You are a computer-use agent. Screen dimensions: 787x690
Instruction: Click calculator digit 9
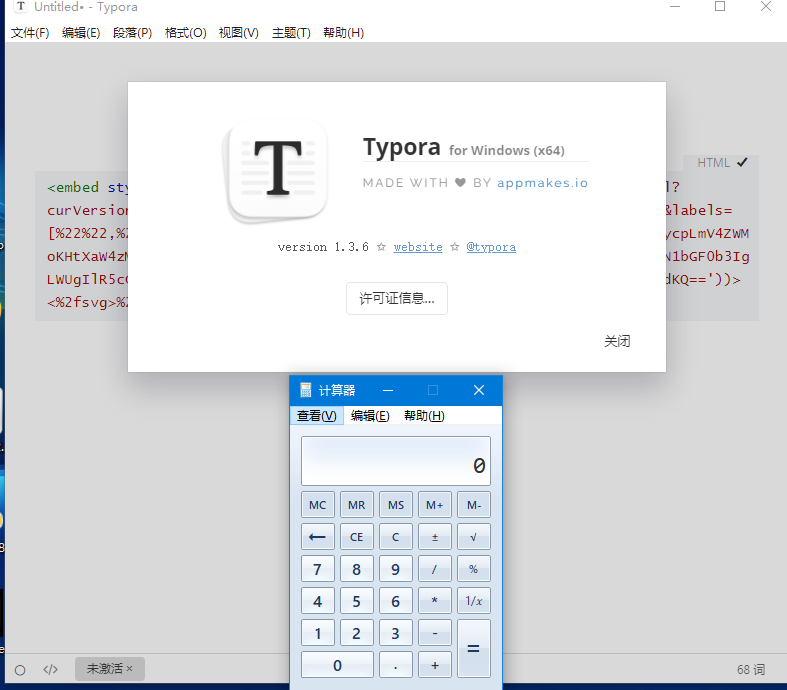pyautogui.click(x=396, y=569)
